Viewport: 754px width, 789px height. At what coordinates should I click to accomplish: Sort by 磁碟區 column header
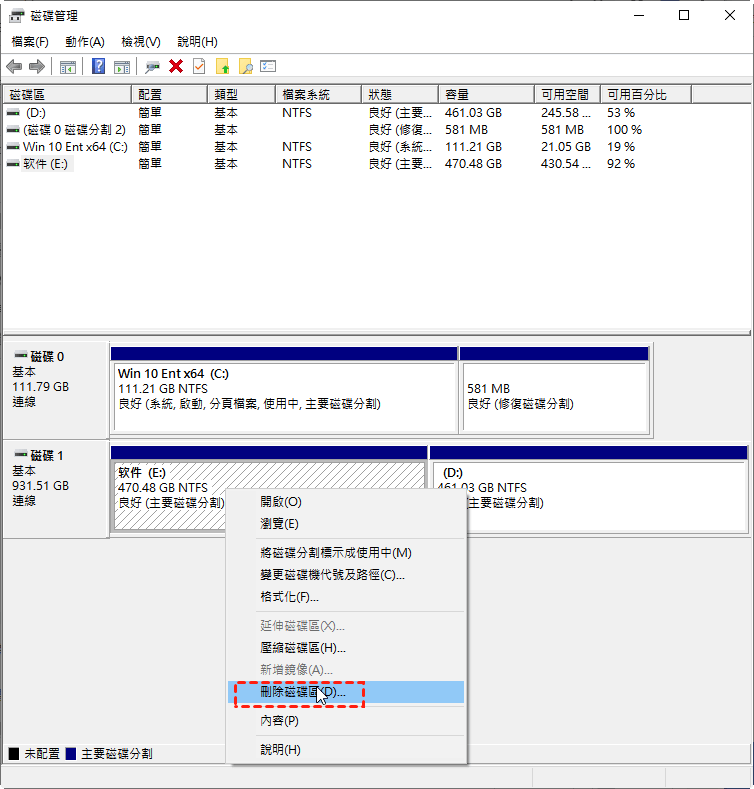(67, 95)
